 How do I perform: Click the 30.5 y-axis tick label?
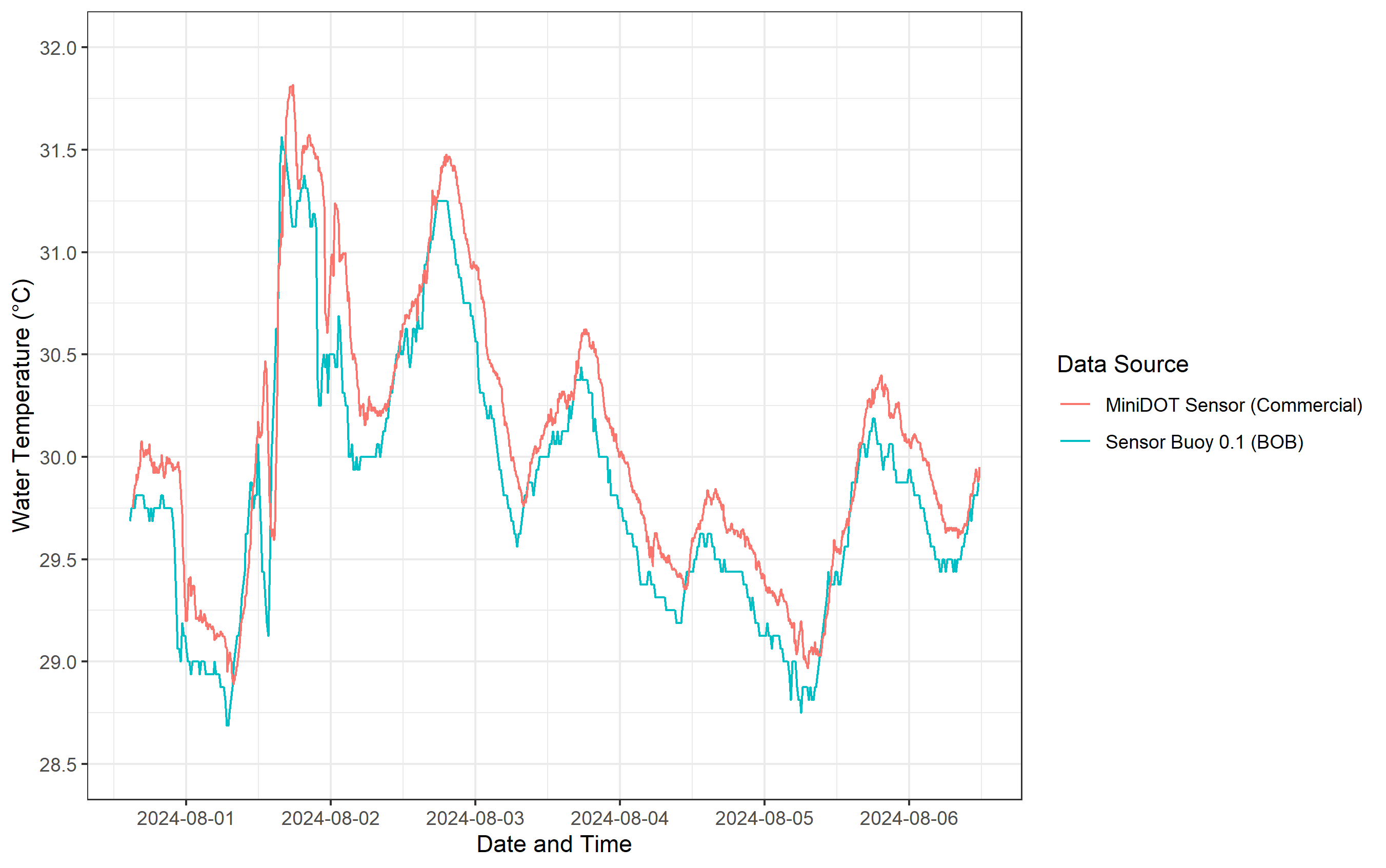tap(58, 355)
